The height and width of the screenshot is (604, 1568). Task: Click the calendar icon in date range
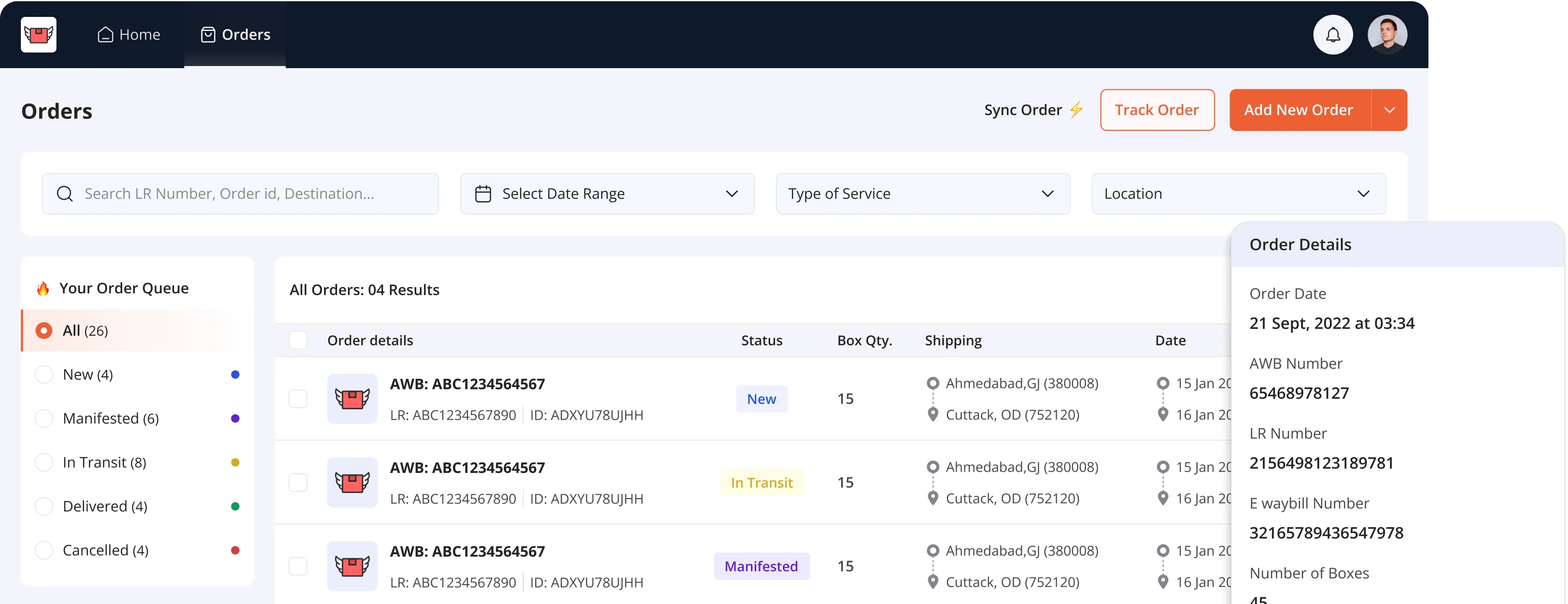tap(483, 194)
